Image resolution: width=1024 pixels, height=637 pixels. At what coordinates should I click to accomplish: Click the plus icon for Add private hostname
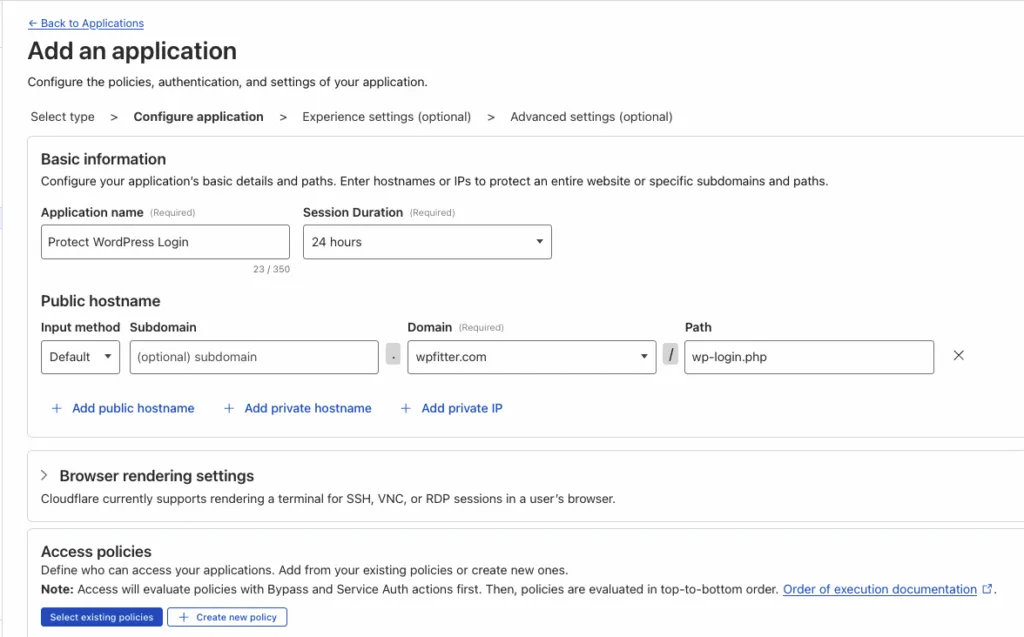[227, 408]
